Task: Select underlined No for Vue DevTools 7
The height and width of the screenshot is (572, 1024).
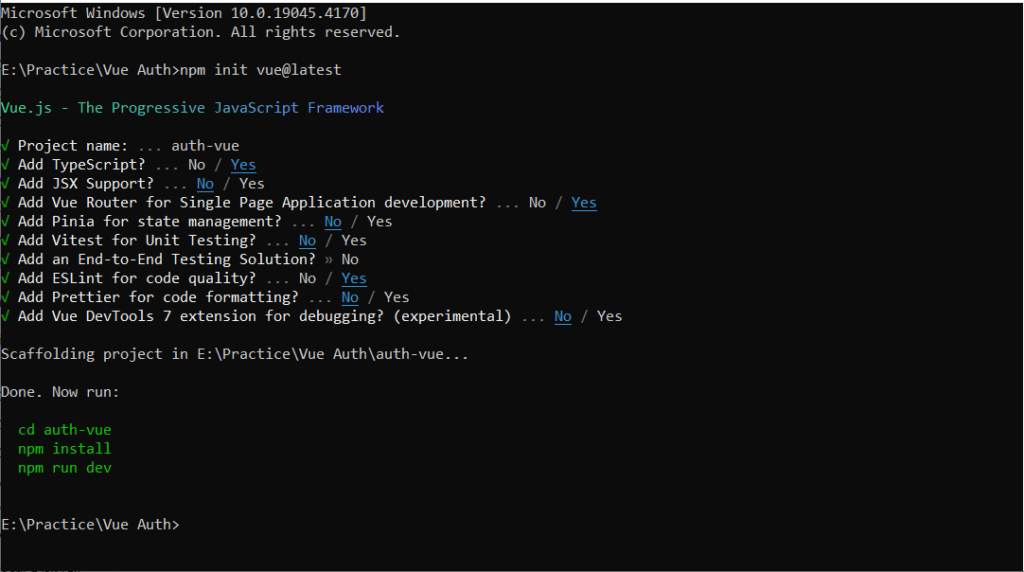Action: (563, 317)
